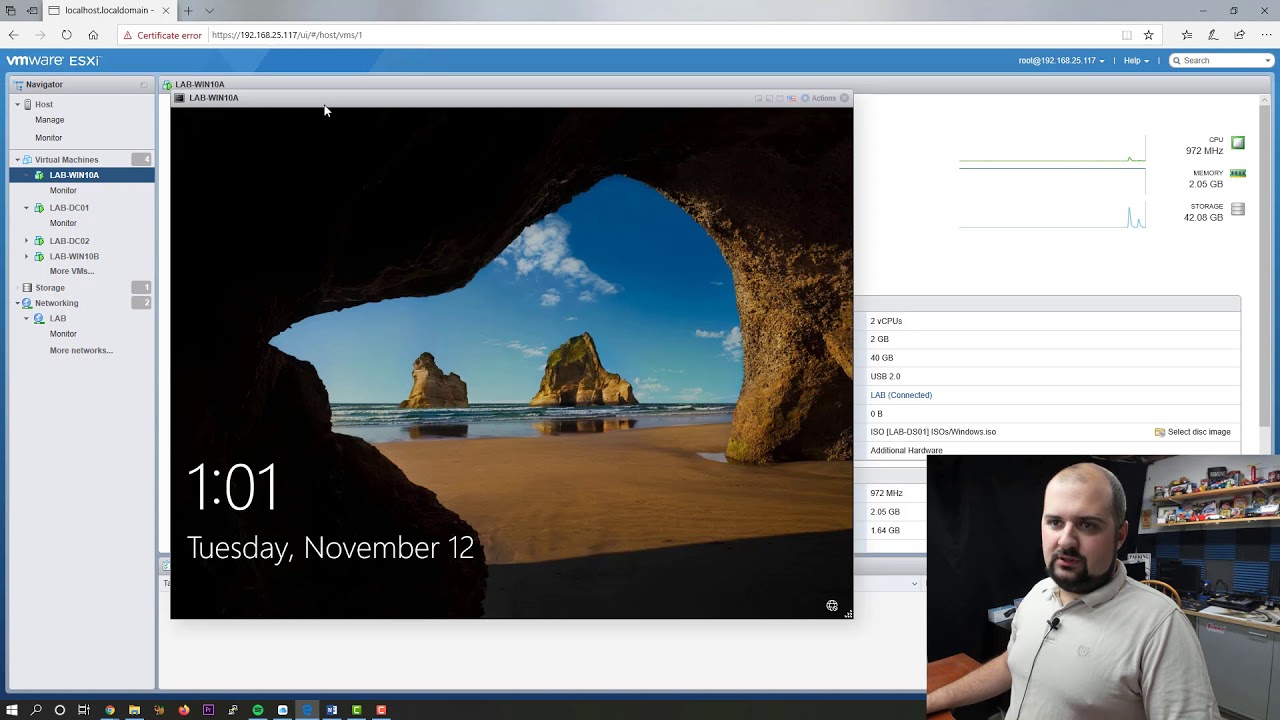Click the ESXi Search field
This screenshot has height=720, width=1280.
point(1221,61)
